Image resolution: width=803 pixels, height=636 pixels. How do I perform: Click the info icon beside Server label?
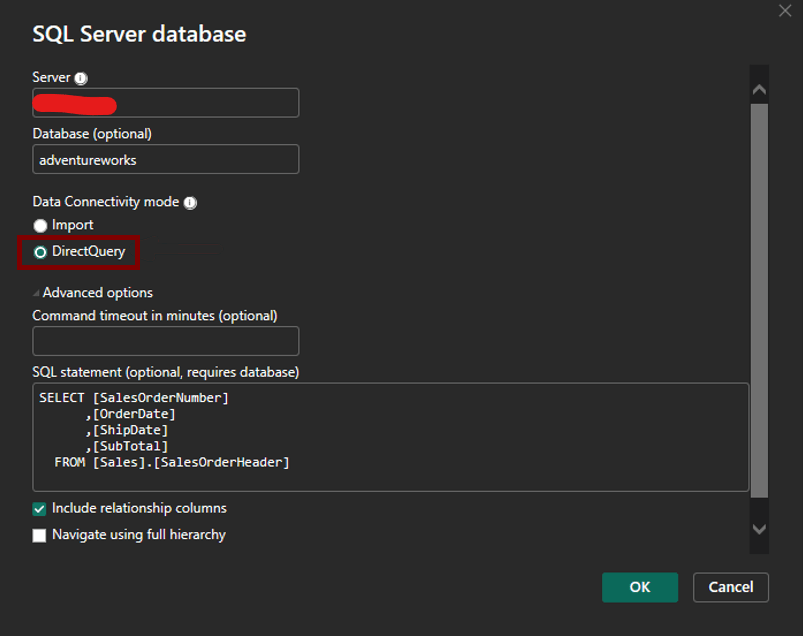pos(81,78)
